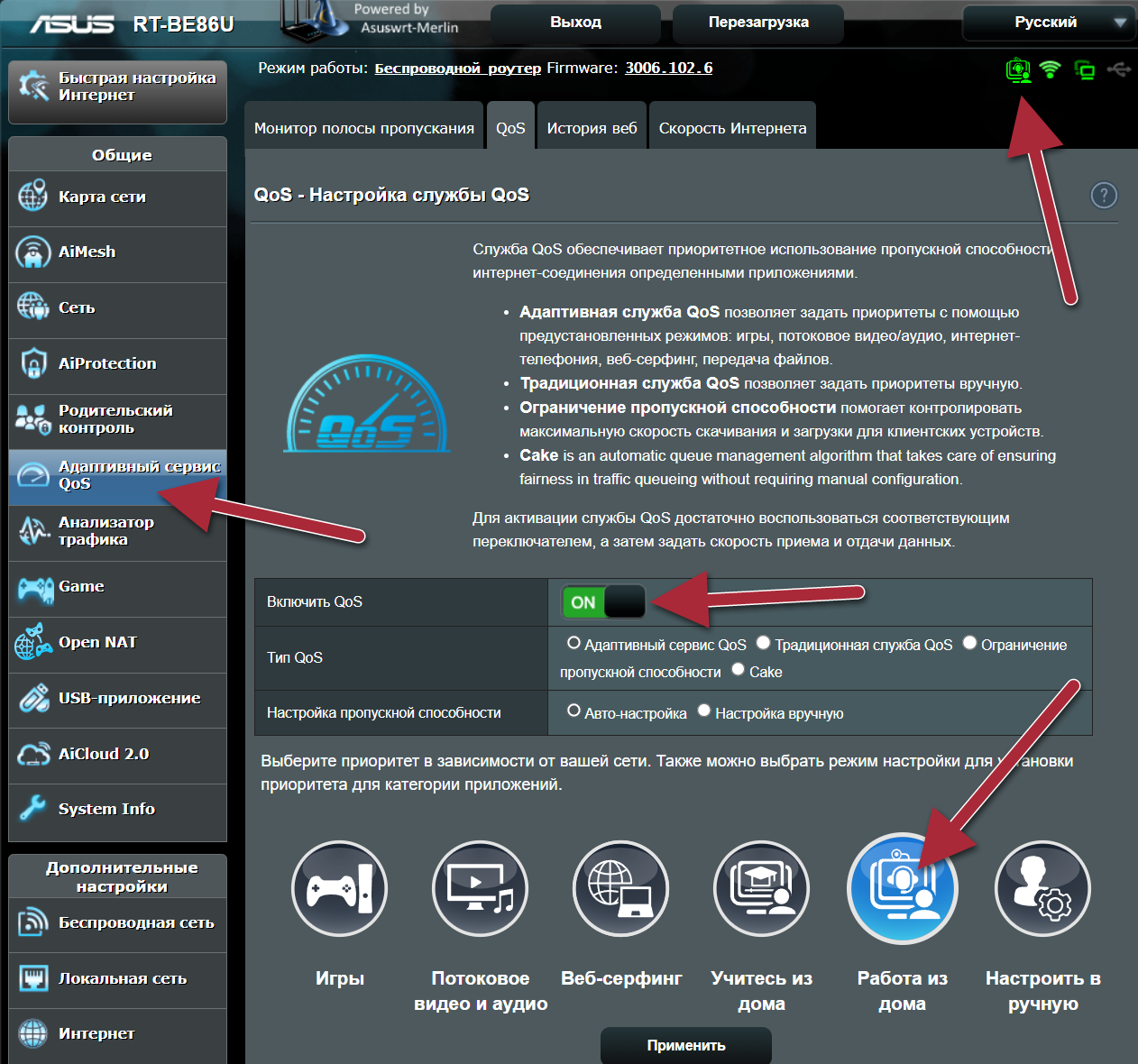Open firmware 3006.102.6 link
The image size is (1138, 1064).
tap(669, 68)
